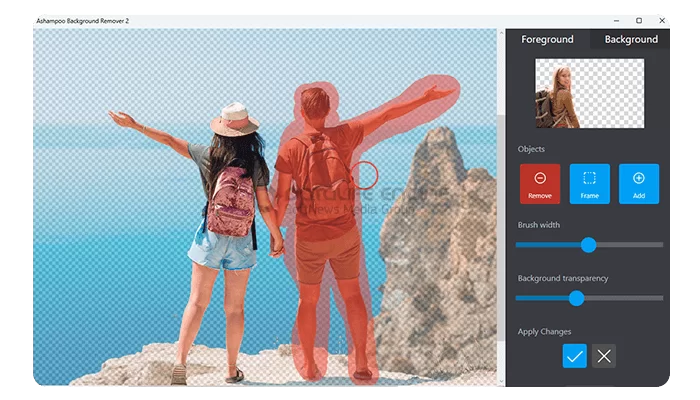Click the Background transparency slider handle
Screen dimensions: 700x400
[x=576, y=298]
